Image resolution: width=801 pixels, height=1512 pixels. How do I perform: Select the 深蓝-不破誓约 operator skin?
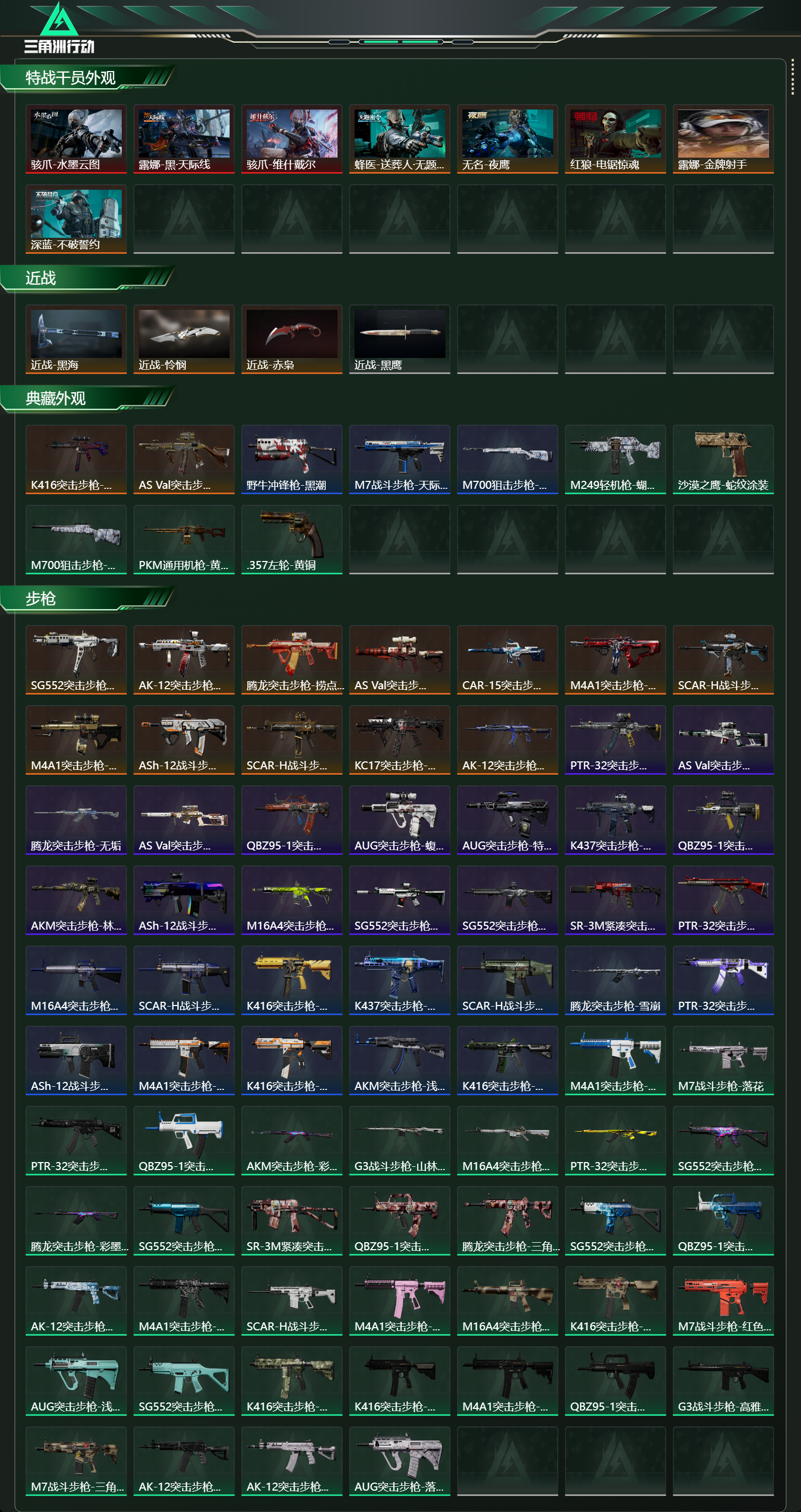[x=76, y=220]
